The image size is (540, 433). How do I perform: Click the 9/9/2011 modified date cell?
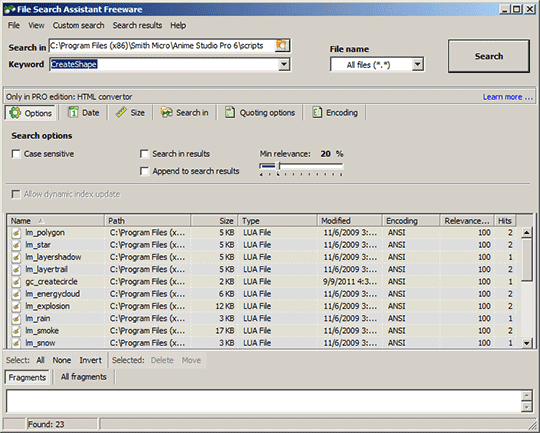(350, 282)
